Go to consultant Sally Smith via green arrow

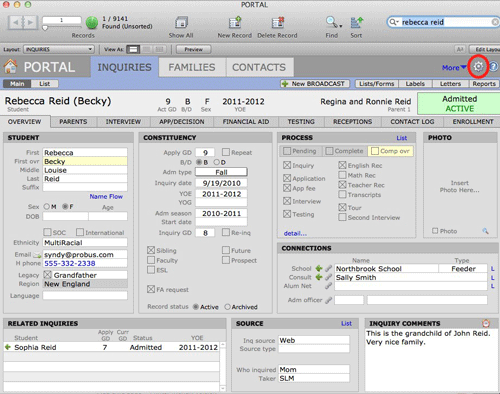pos(319,277)
